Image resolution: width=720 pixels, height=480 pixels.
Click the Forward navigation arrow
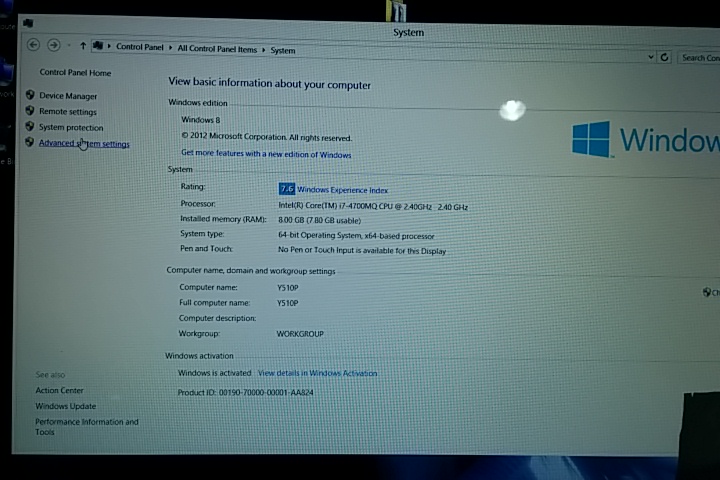[x=54, y=45]
